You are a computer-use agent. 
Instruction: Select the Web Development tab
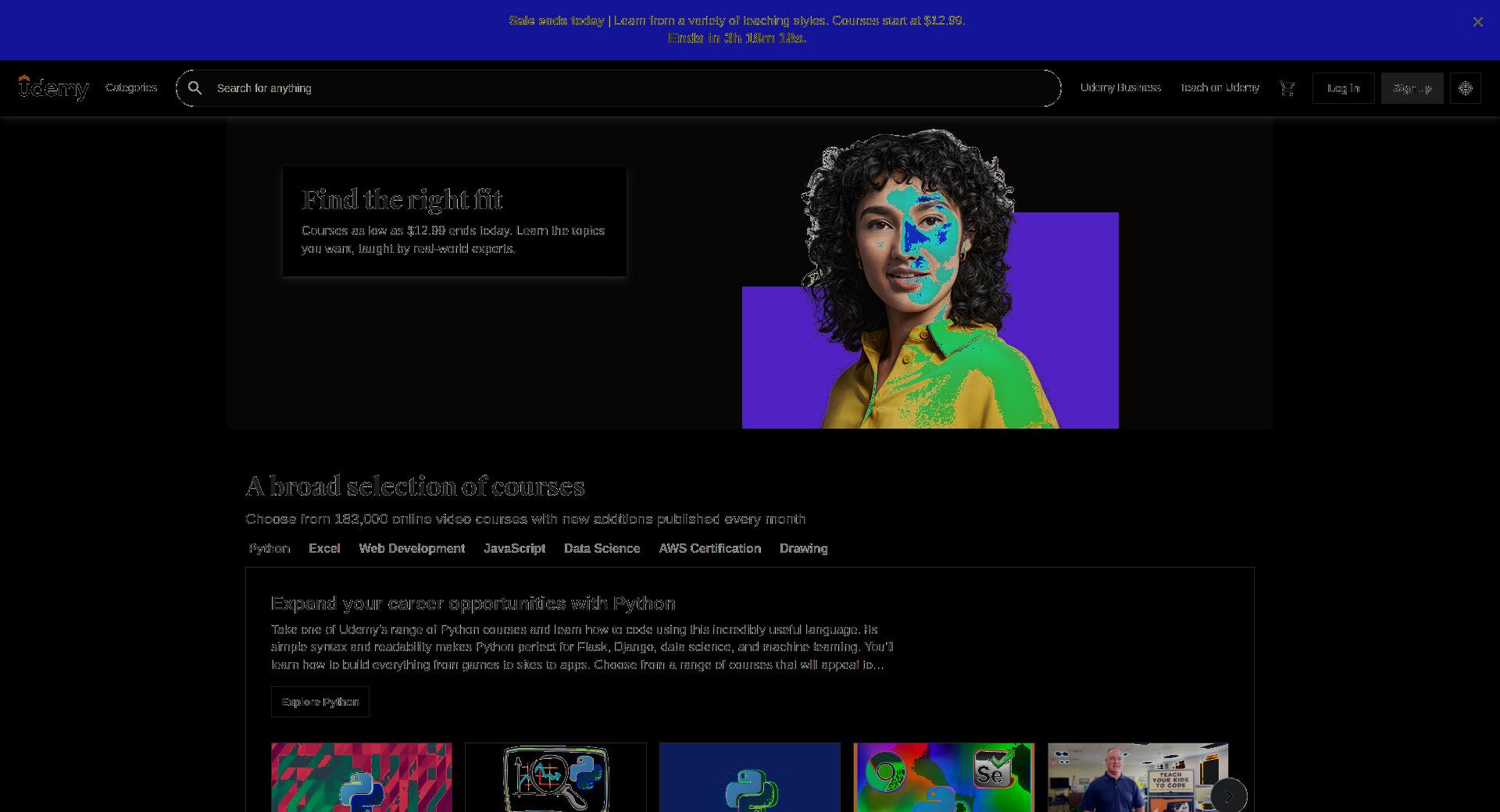tap(412, 548)
